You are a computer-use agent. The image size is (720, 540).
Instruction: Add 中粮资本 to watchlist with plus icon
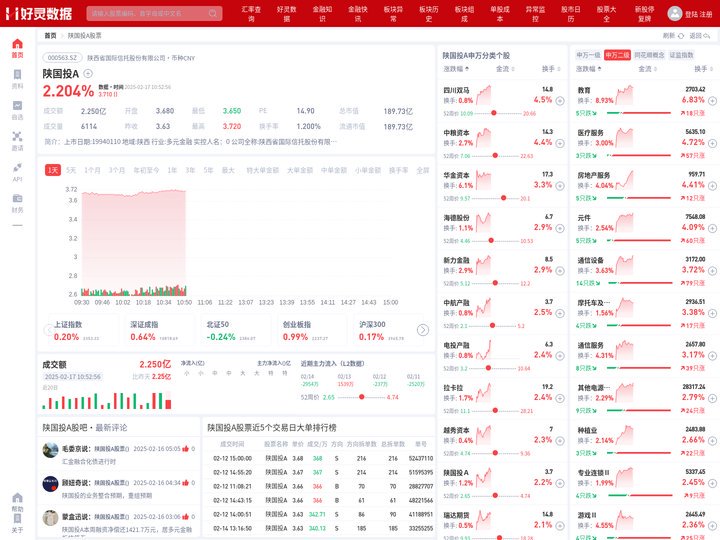560,143
